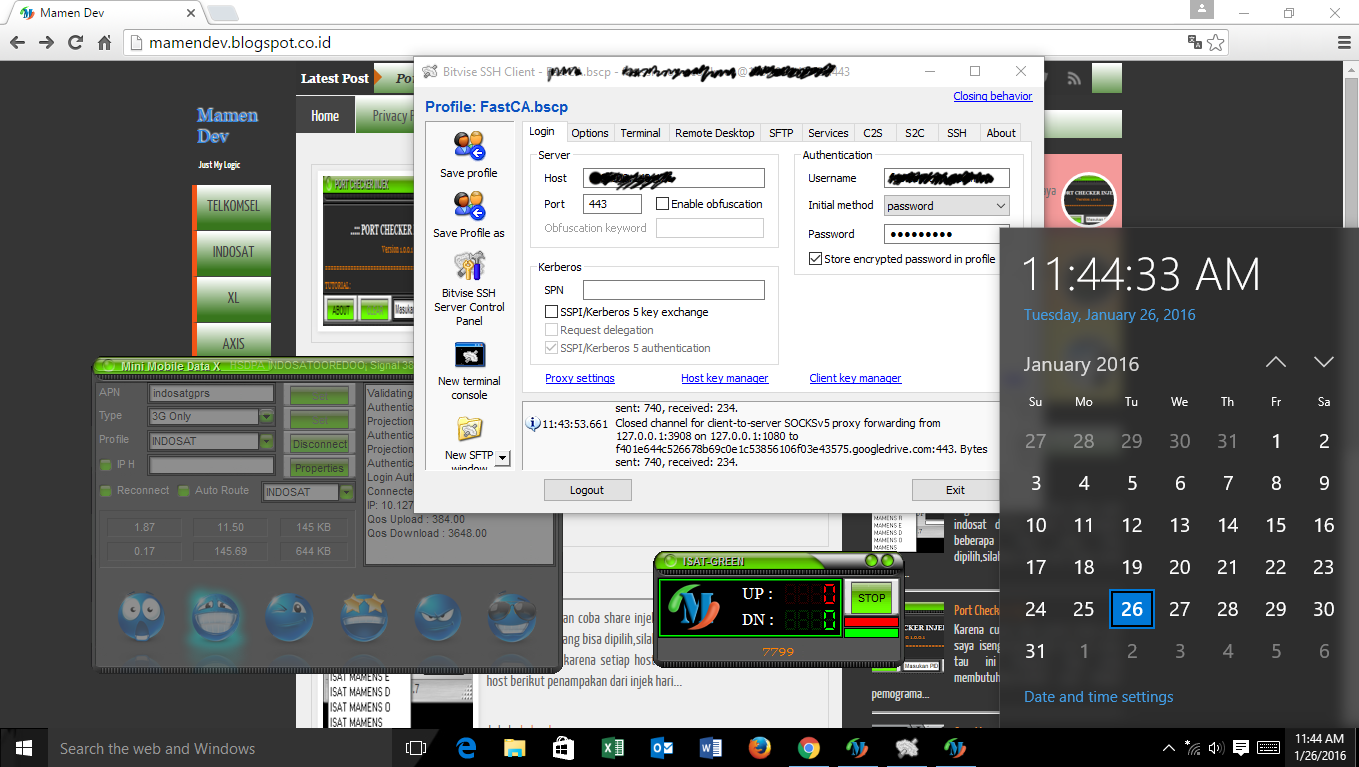The width and height of the screenshot is (1359, 767).
Task: Open Microsoft Edge from the taskbar
Action: 466,747
